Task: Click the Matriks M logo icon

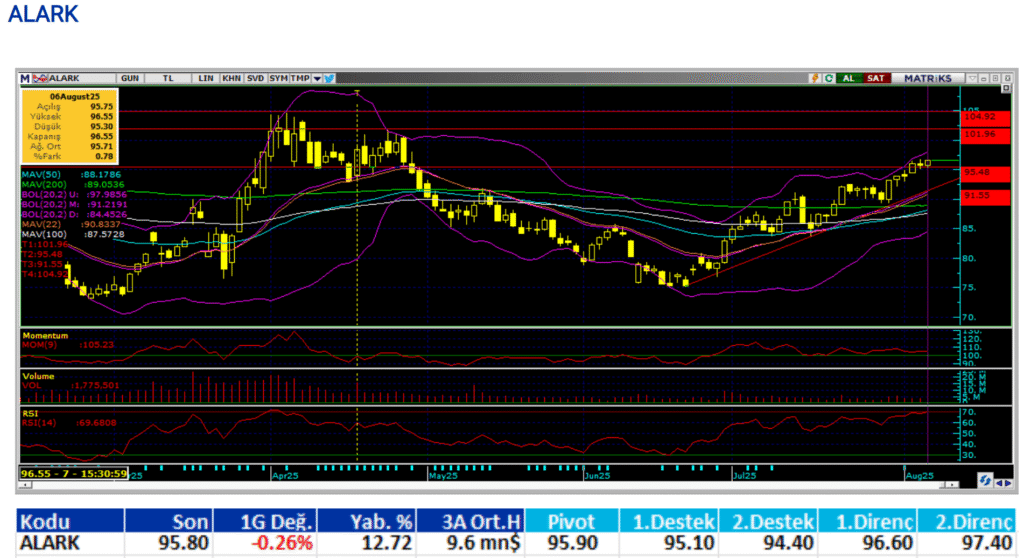Action: pos(25,78)
